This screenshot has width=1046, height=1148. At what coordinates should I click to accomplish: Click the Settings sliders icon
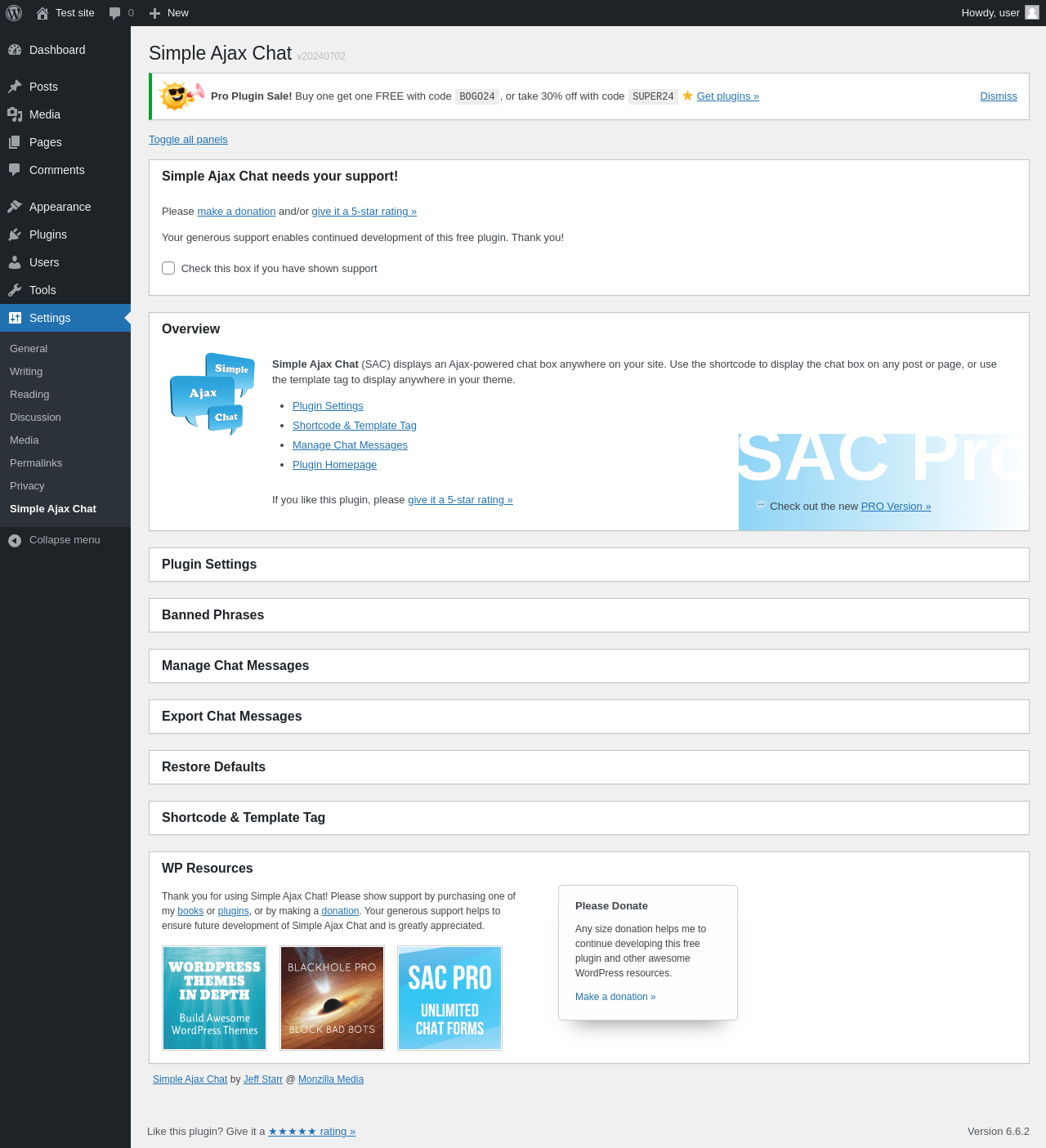click(x=15, y=318)
